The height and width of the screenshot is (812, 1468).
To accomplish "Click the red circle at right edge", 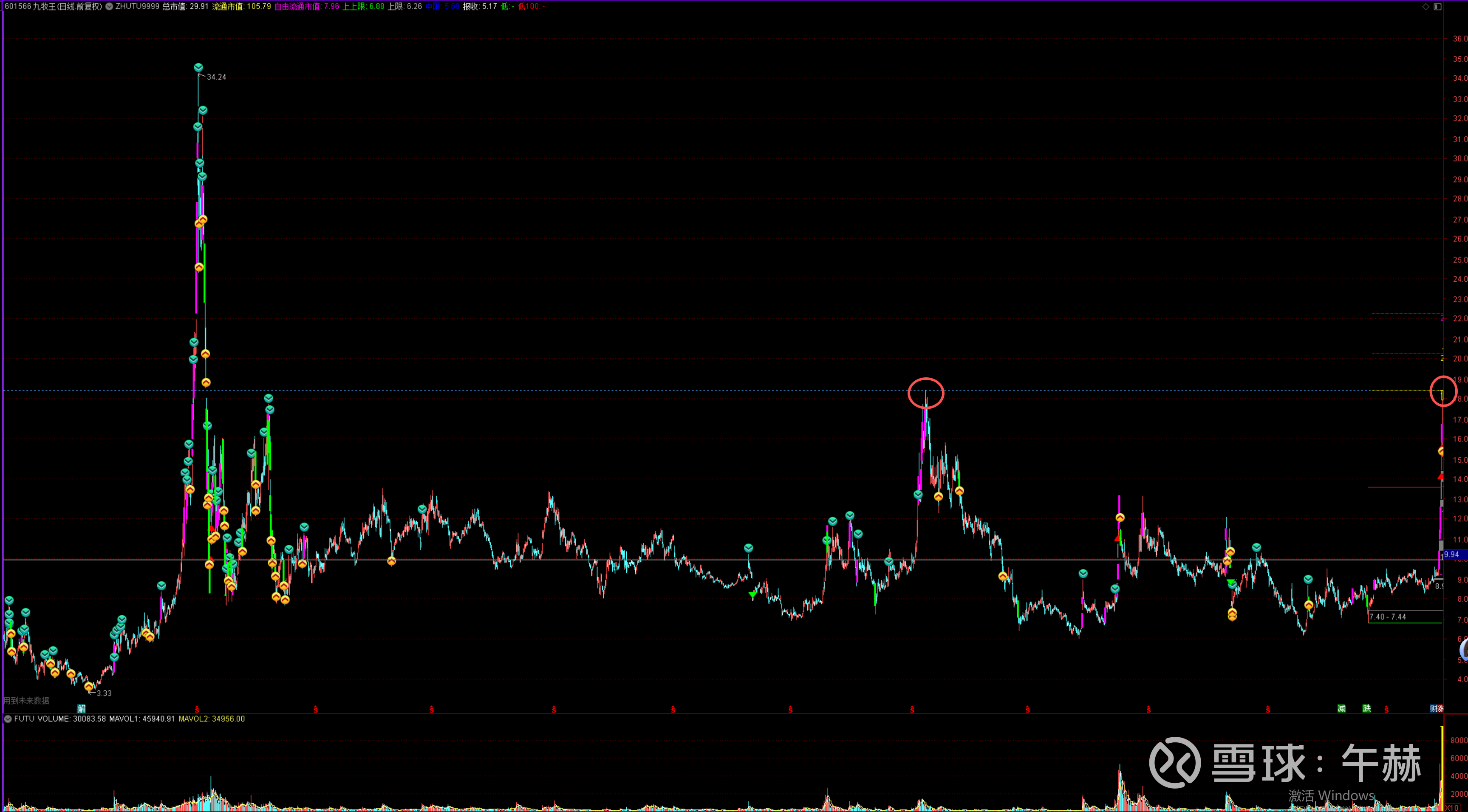I will click(x=1443, y=391).
